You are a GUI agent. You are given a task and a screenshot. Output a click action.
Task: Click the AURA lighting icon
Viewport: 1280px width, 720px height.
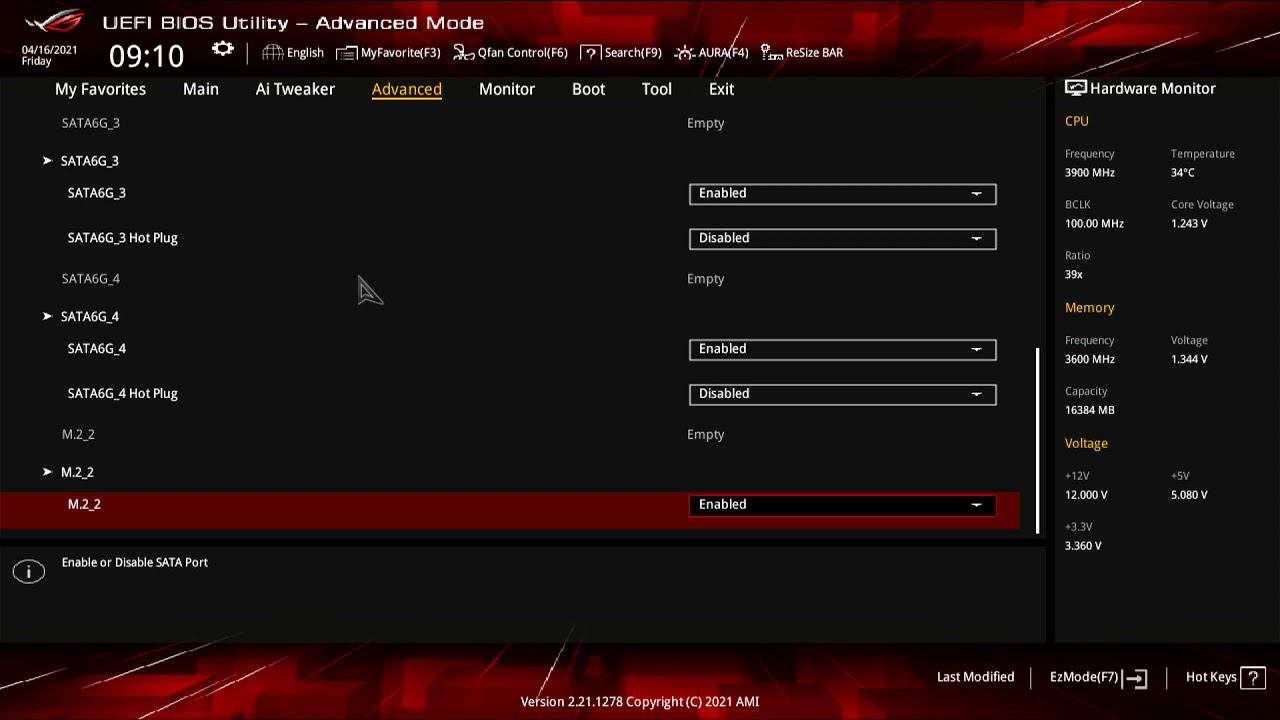[x=685, y=52]
